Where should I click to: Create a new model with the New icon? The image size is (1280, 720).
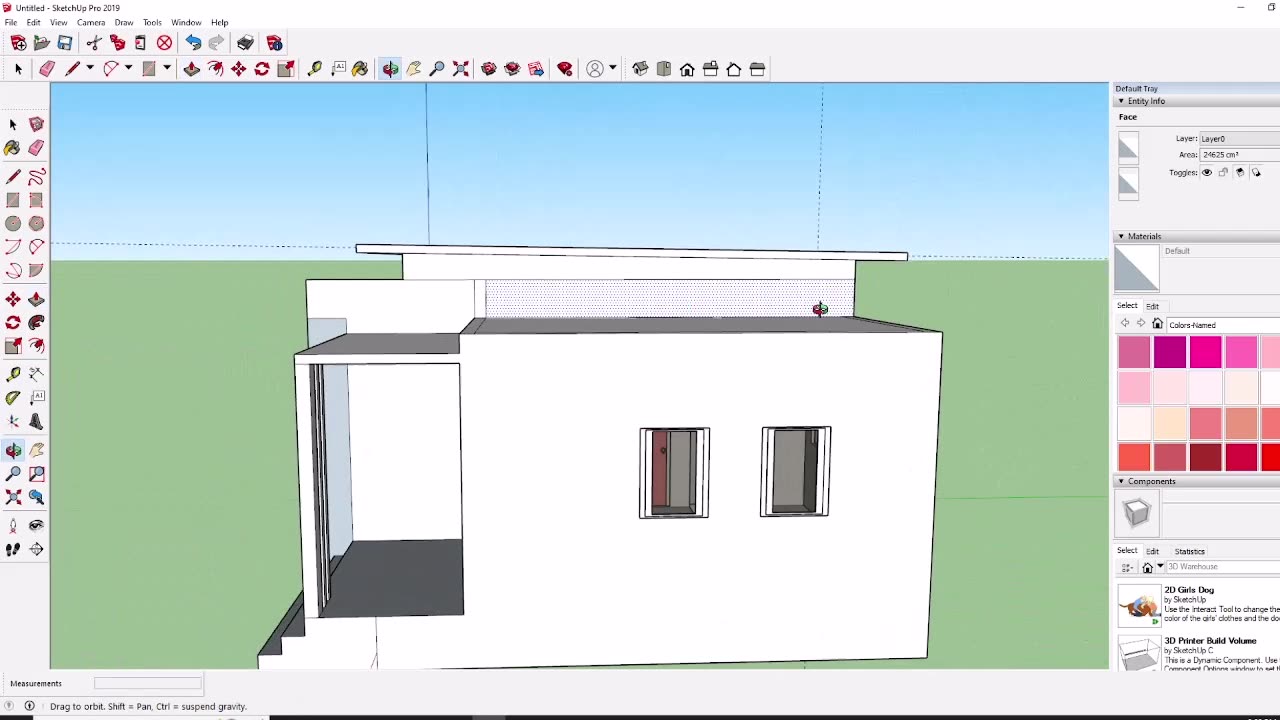[x=18, y=43]
